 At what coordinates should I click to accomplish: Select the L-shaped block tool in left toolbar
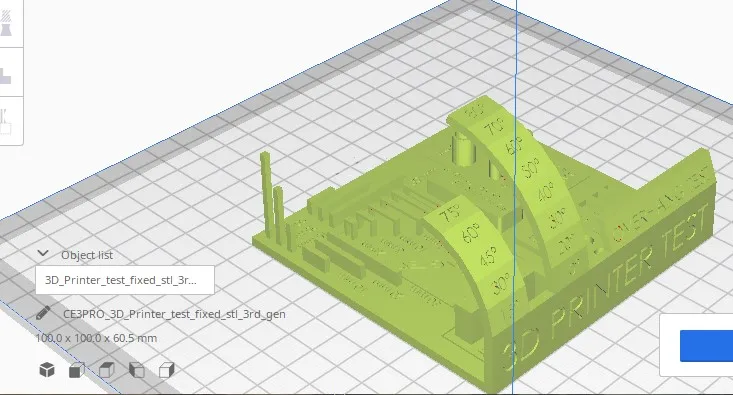[x=6, y=76]
